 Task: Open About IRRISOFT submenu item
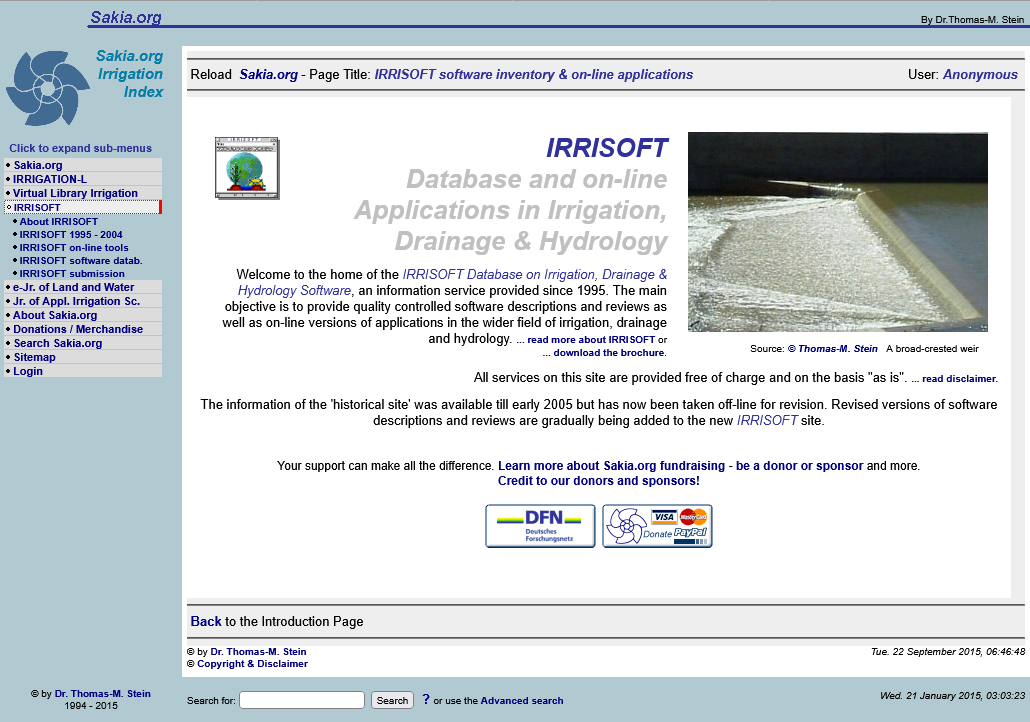click(58, 221)
